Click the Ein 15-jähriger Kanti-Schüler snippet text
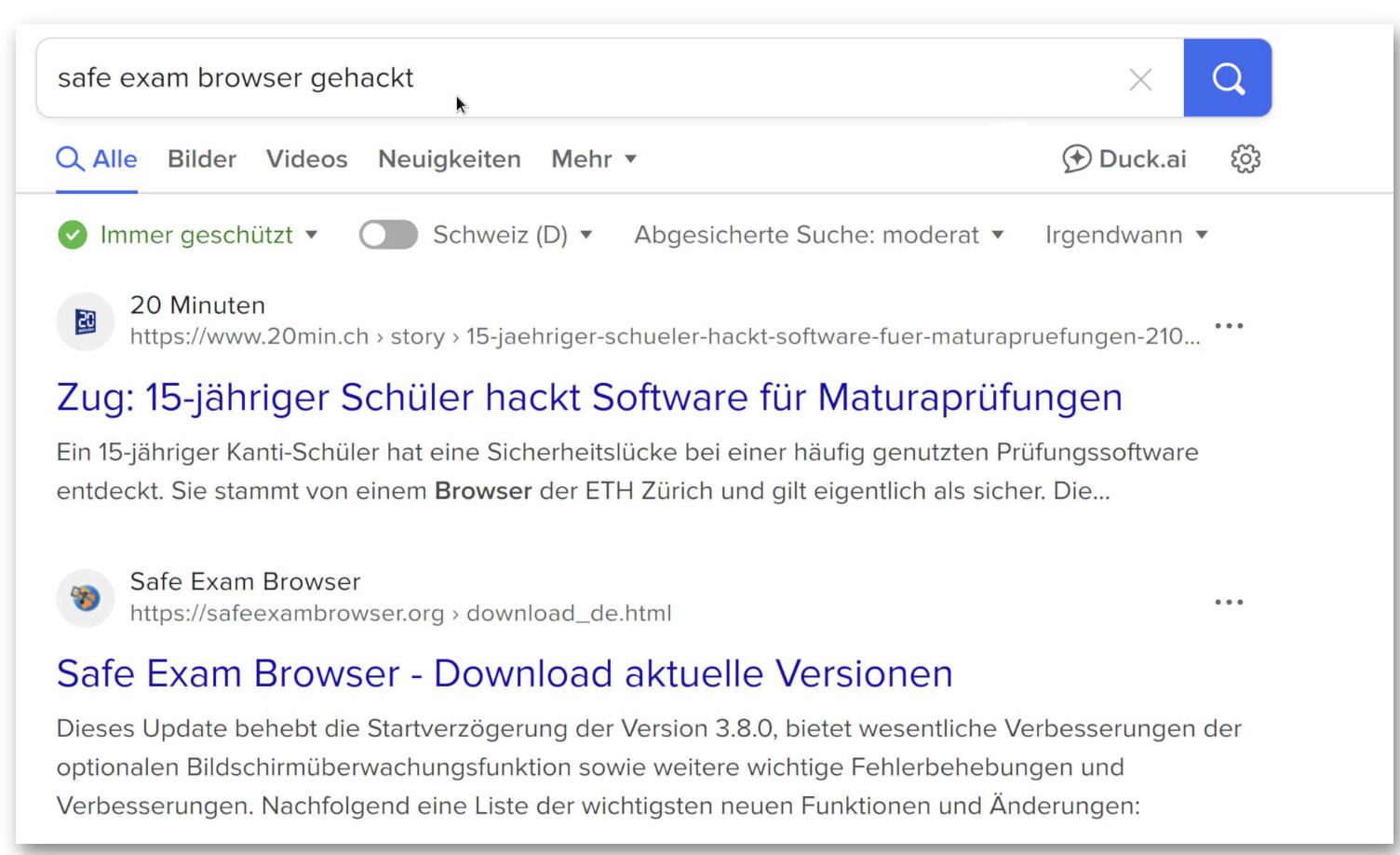Viewport: 1400px width, 855px height. 627,471
